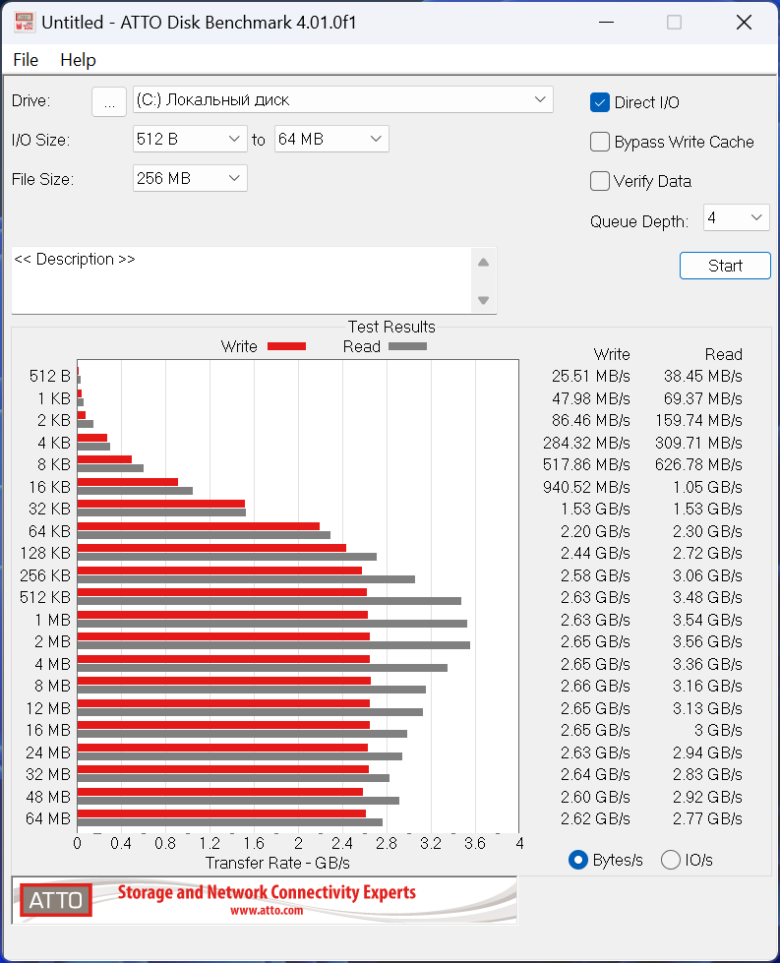Start the benchmark with the Start button
The image size is (780, 963).
(x=725, y=265)
